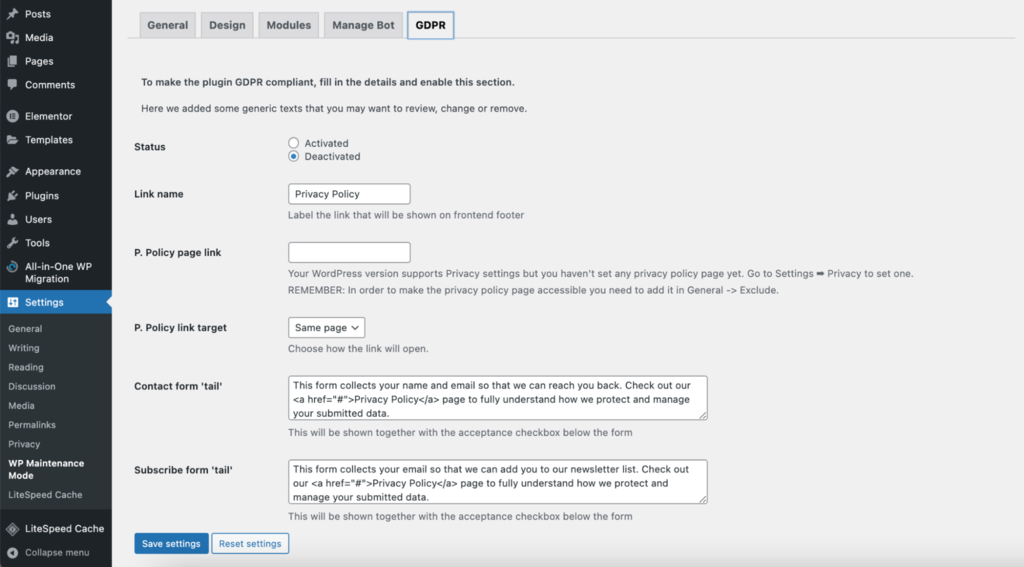Select the Activated status radio button
Screen dimensions: 1024x567
pyautogui.click(x=294, y=143)
